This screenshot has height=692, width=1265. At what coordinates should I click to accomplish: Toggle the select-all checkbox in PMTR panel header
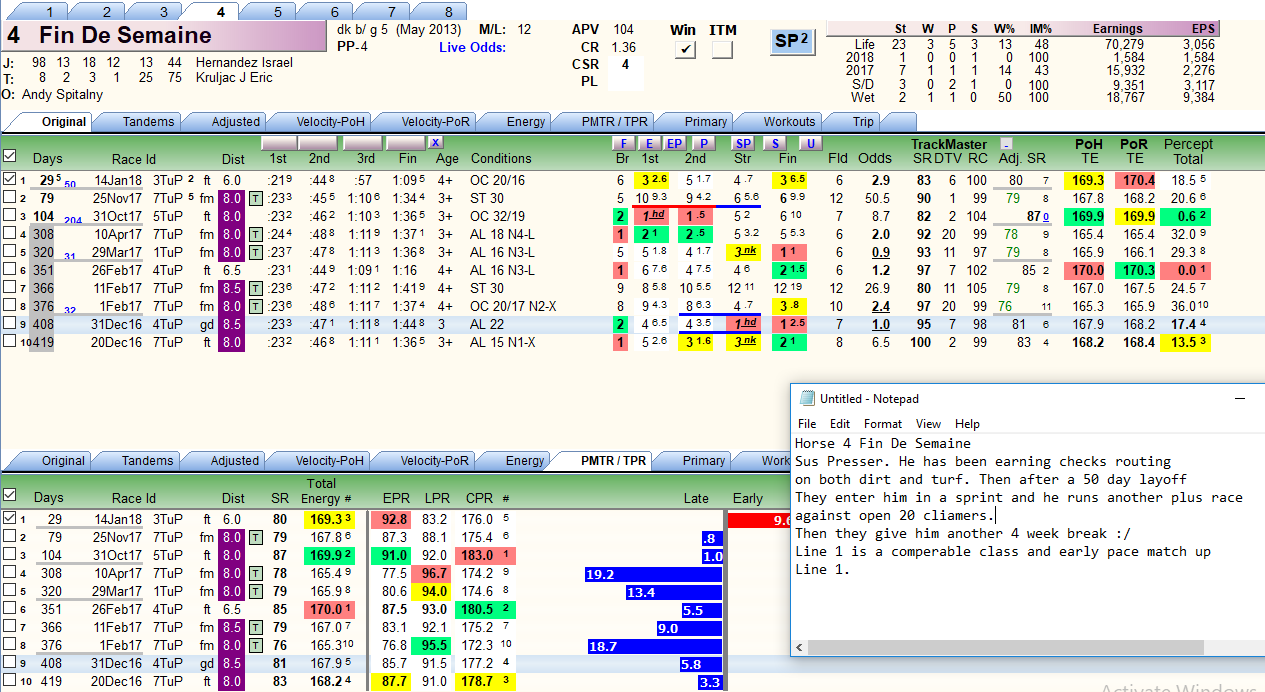point(9,494)
